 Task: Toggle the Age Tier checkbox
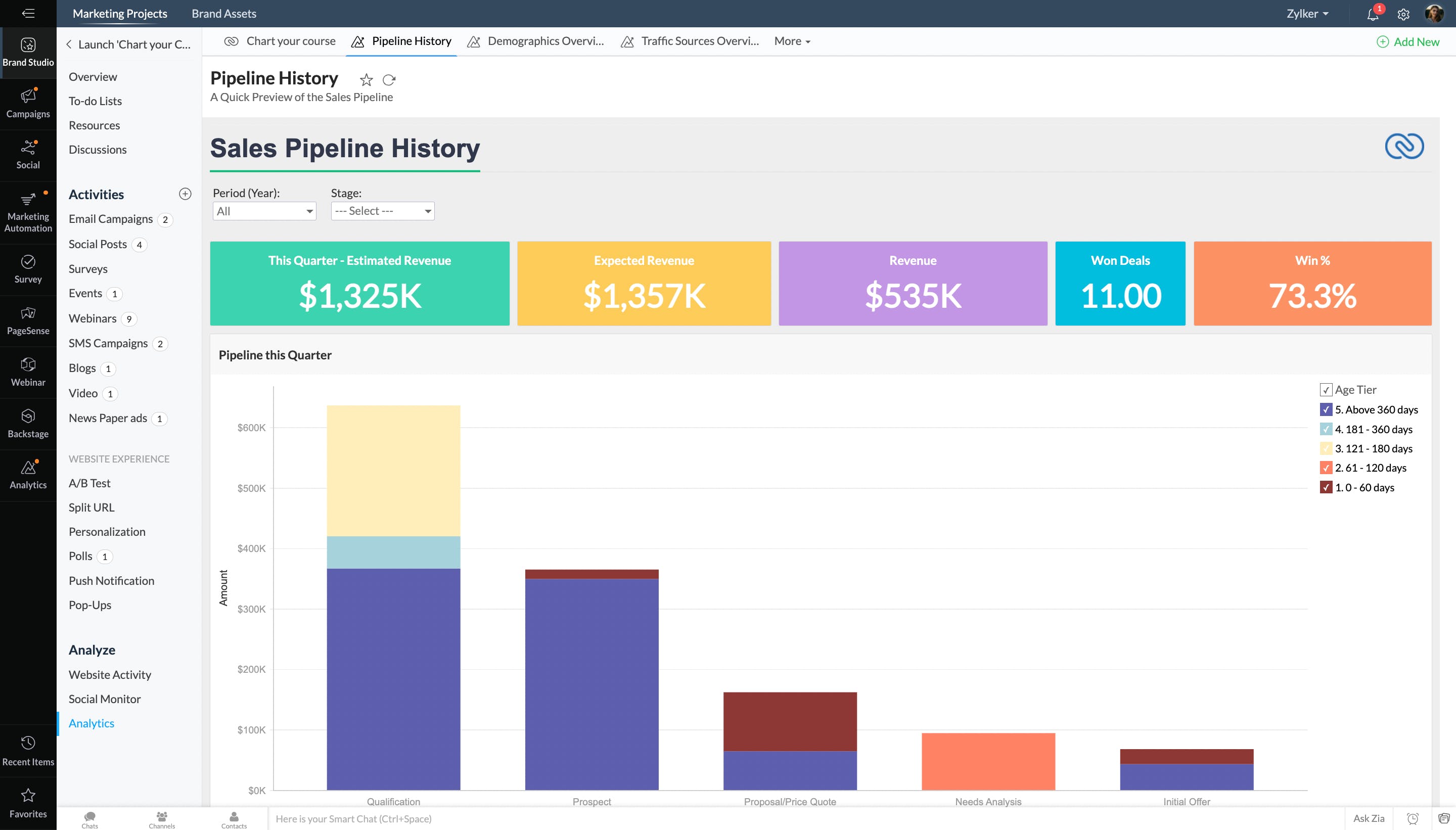click(1326, 390)
